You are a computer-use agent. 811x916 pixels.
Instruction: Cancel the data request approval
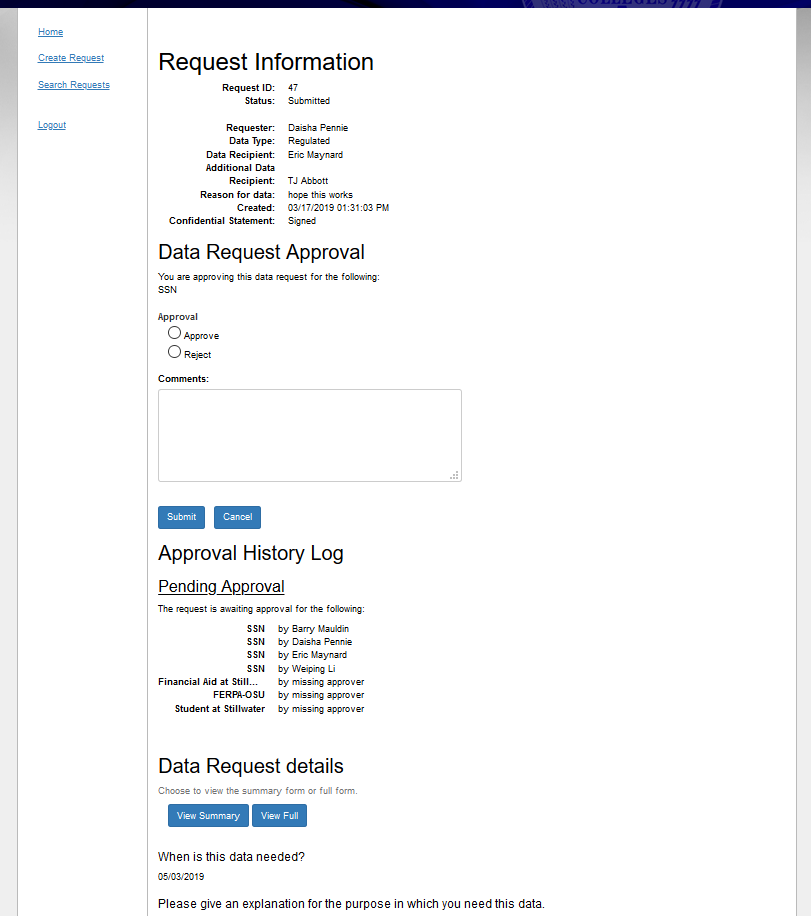pos(237,517)
